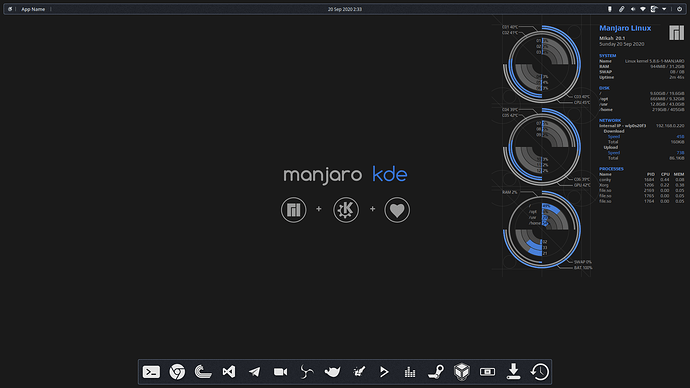The height and width of the screenshot is (388, 690).
Task: Open the download arrow app in dock
Action: coord(514,372)
